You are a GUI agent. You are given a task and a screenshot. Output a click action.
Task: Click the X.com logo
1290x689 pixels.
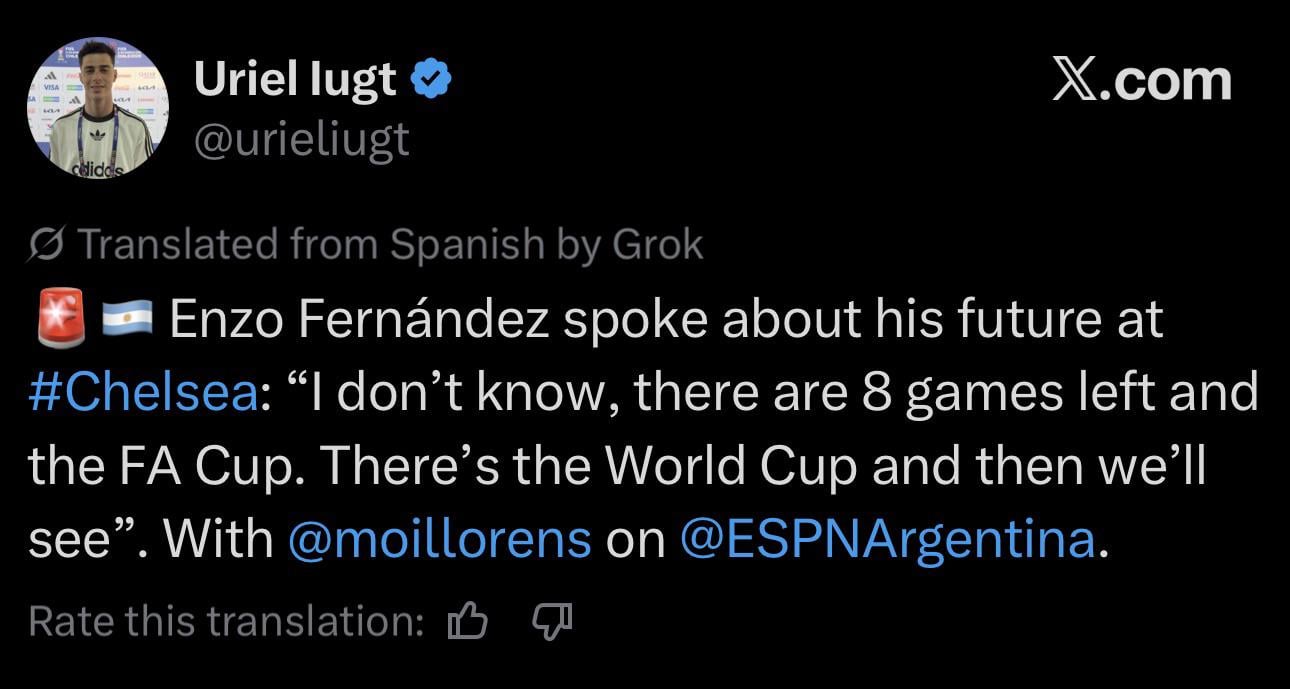pos(1142,81)
